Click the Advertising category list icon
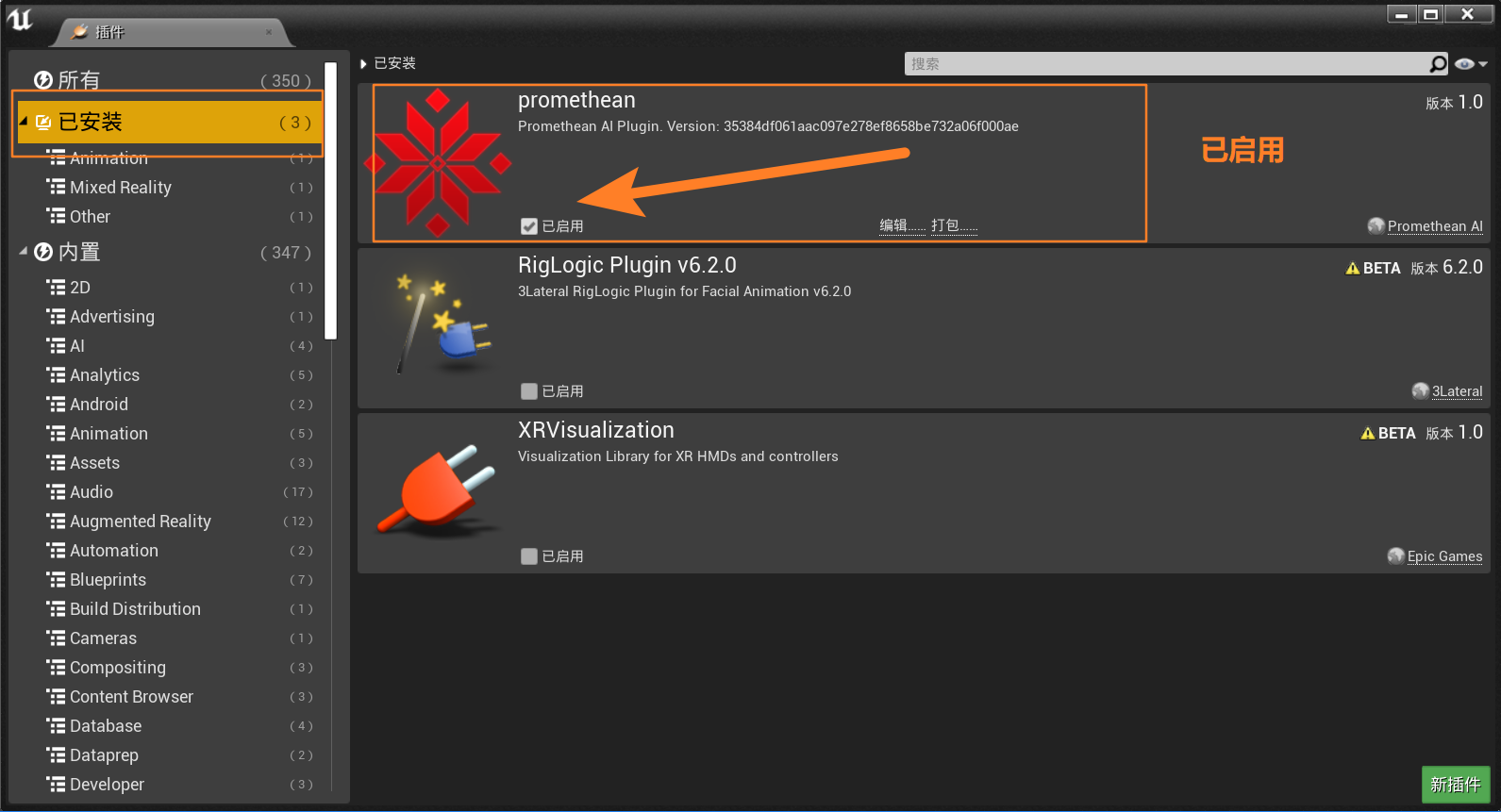This screenshot has width=1501, height=812. pyautogui.click(x=57, y=316)
